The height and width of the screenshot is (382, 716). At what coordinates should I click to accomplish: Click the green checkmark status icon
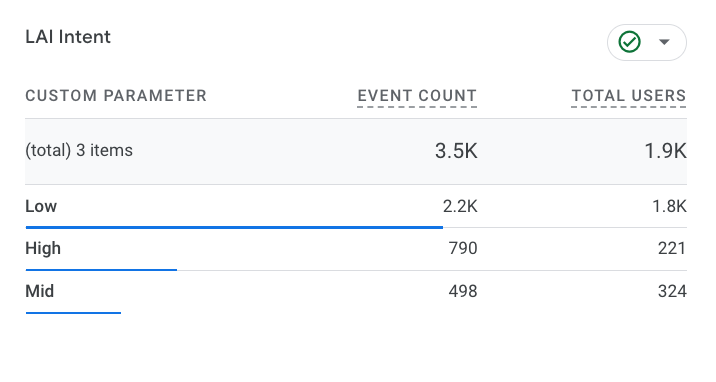click(629, 42)
